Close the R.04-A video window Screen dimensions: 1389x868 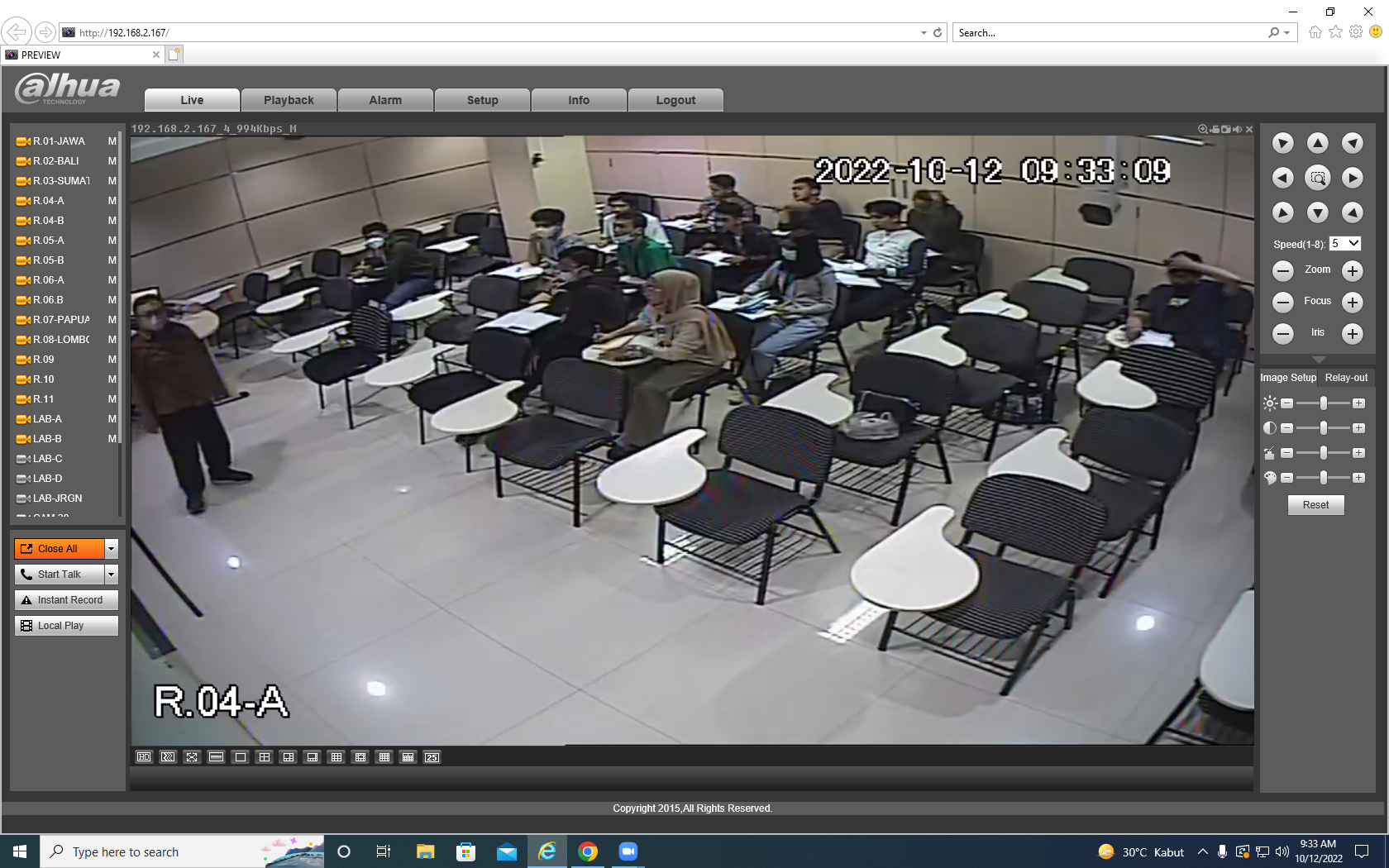[x=1249, y=129]
